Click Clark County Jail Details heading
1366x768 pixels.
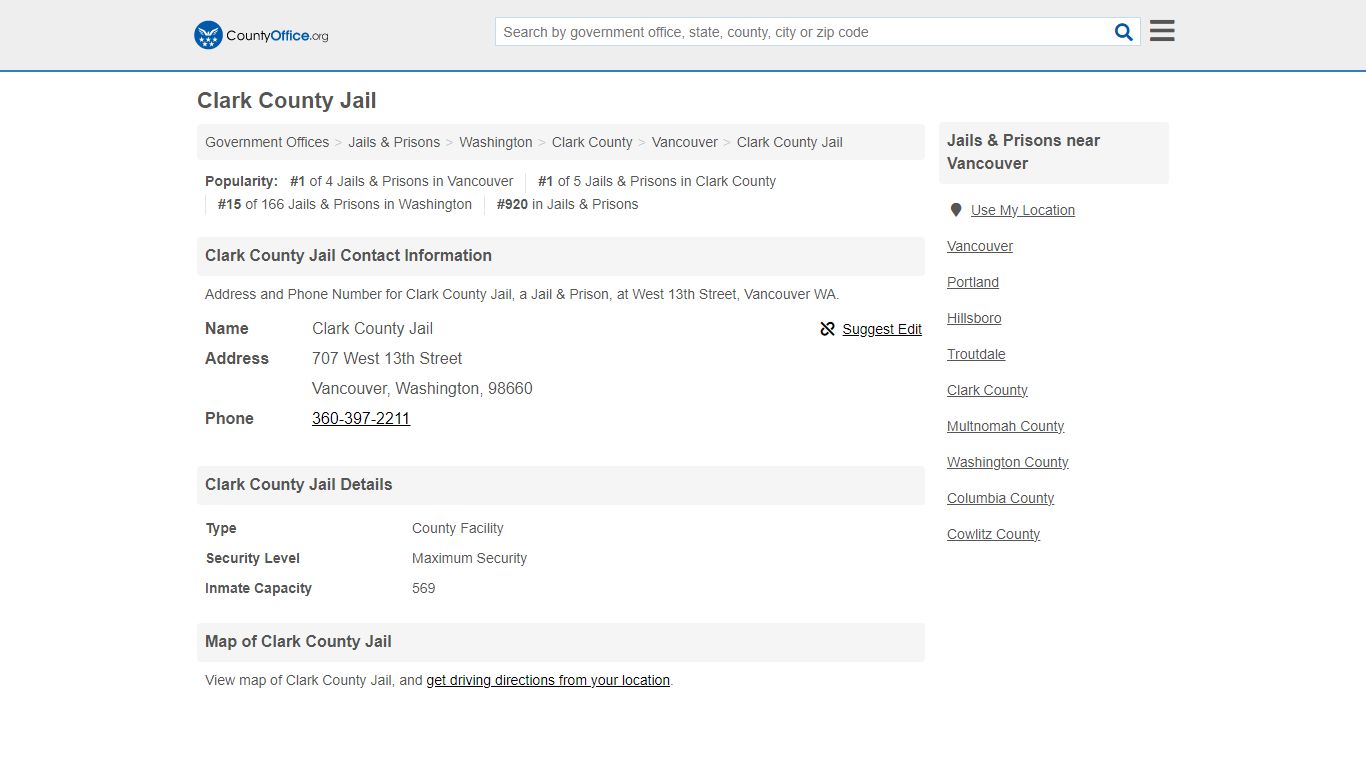tap(299, 485)
